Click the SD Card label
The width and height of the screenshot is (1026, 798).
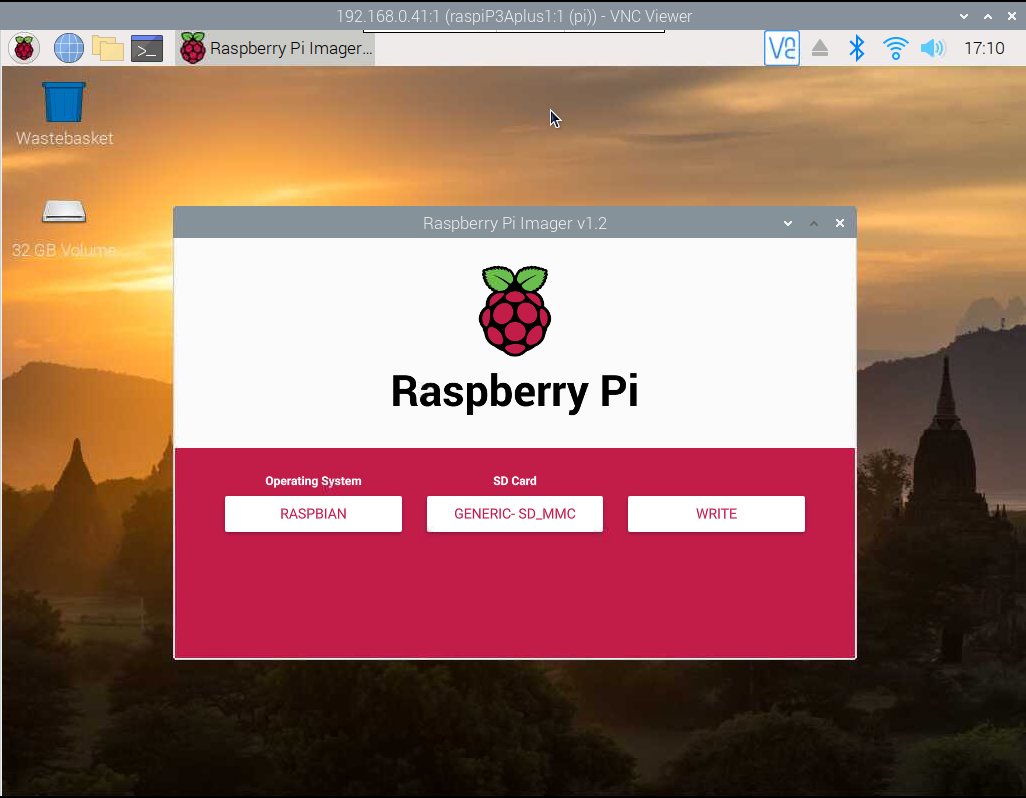[x=514, y=481]
